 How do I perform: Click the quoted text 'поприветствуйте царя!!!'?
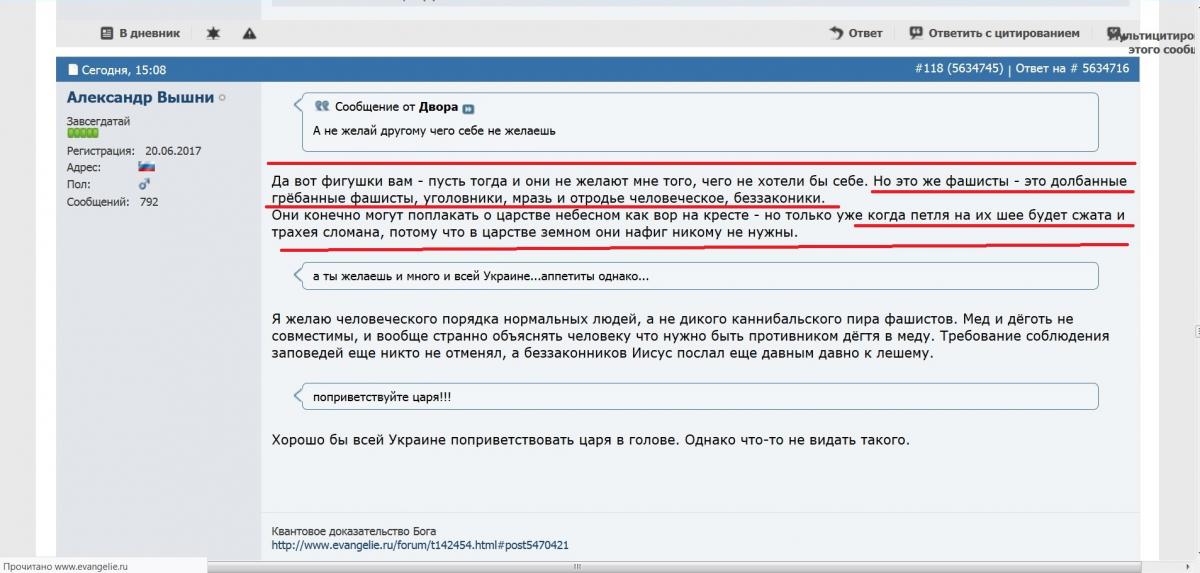(x=381, y=396)
